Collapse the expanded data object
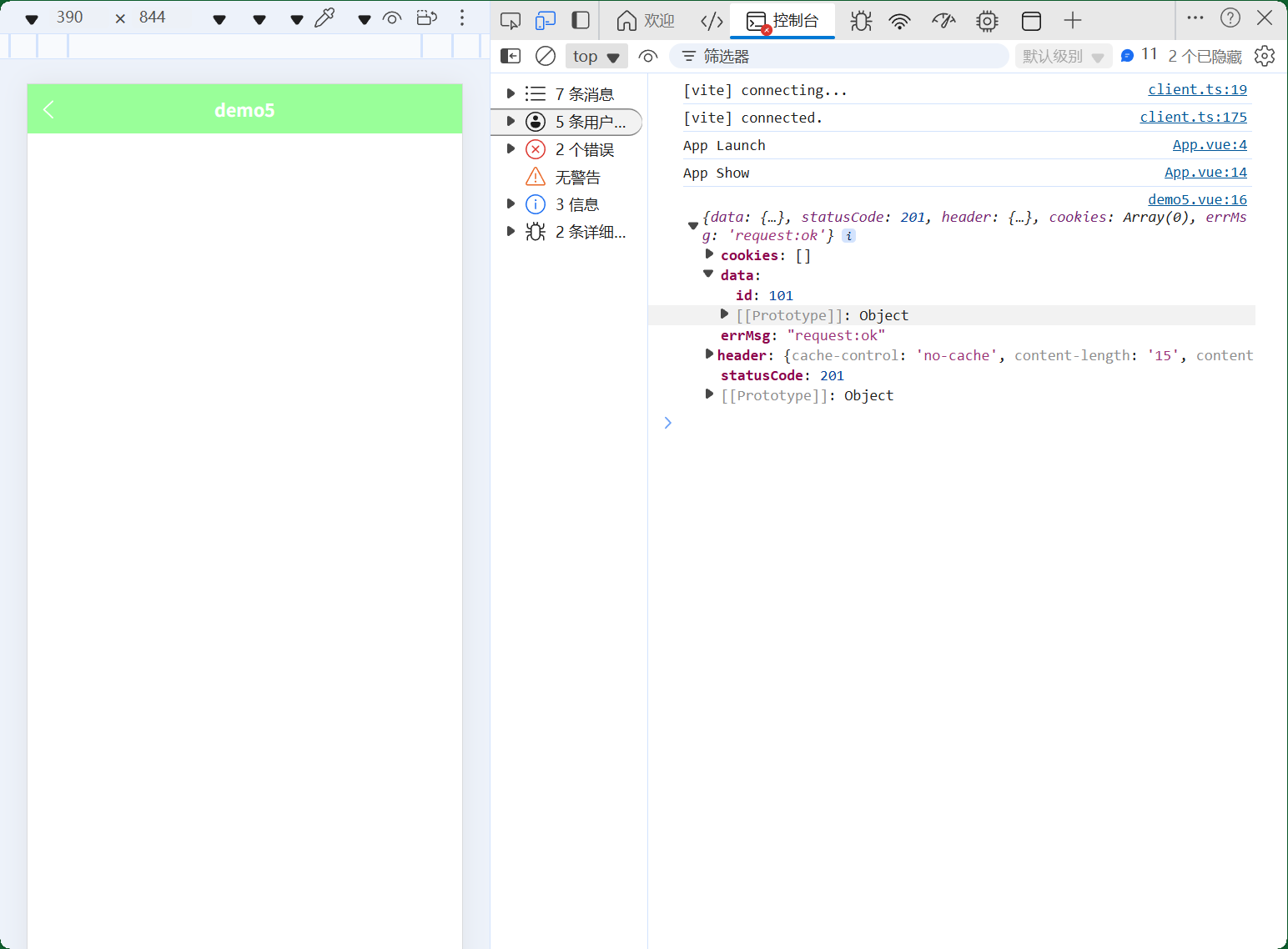 707,274
